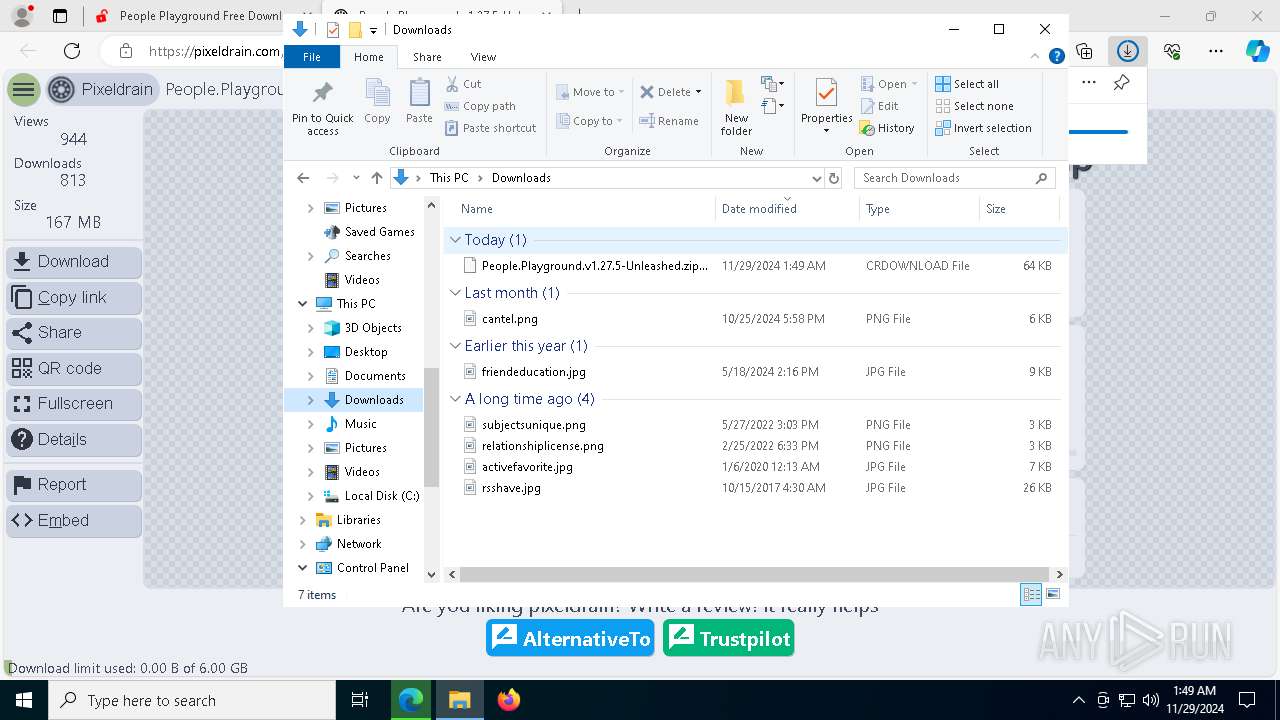Switch to large icons view button
Viewport: 1280px width, 720px height.
[x=1053, y=595]
